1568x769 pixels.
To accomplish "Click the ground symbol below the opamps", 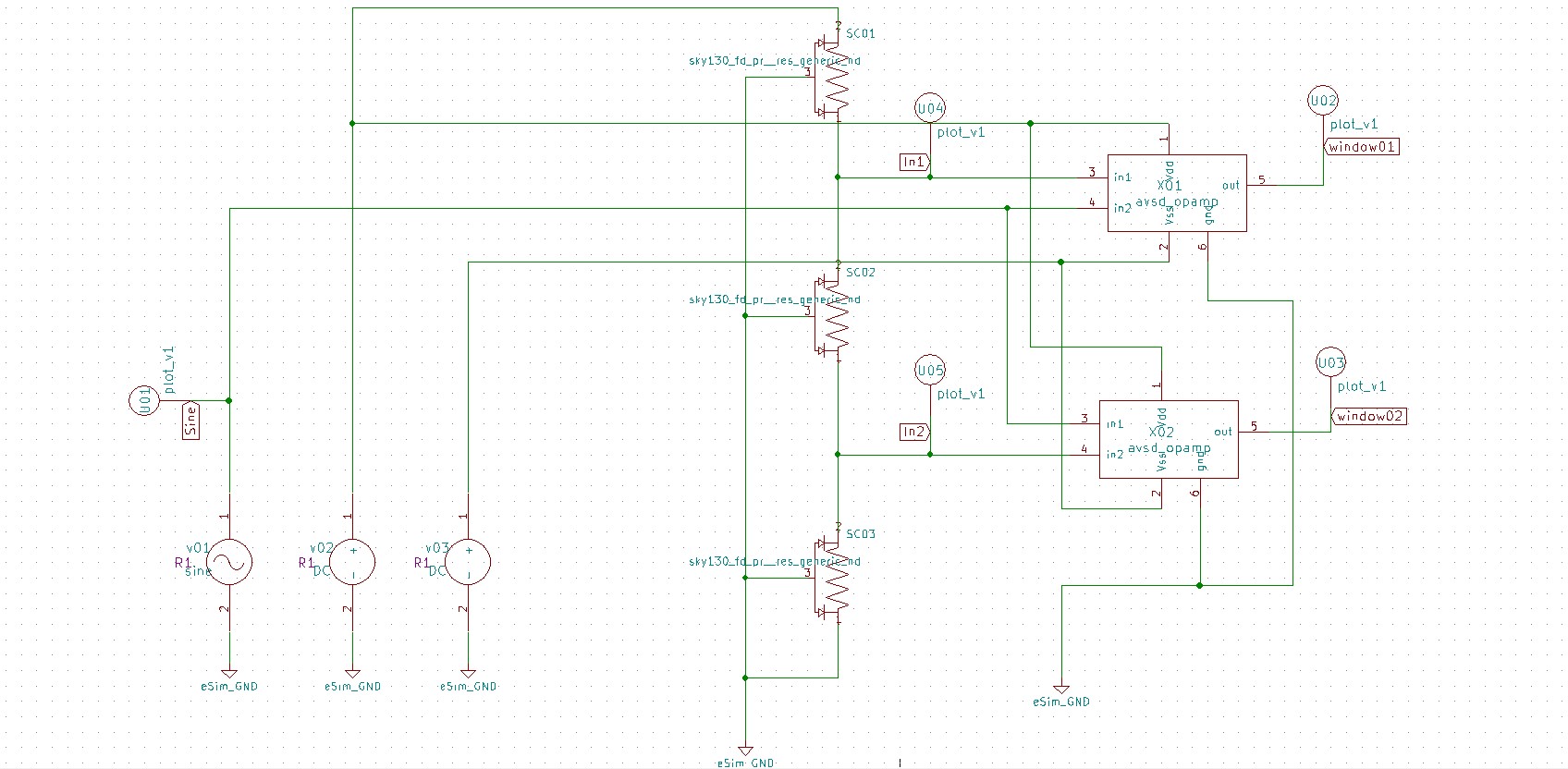I will click(1061, 690).
